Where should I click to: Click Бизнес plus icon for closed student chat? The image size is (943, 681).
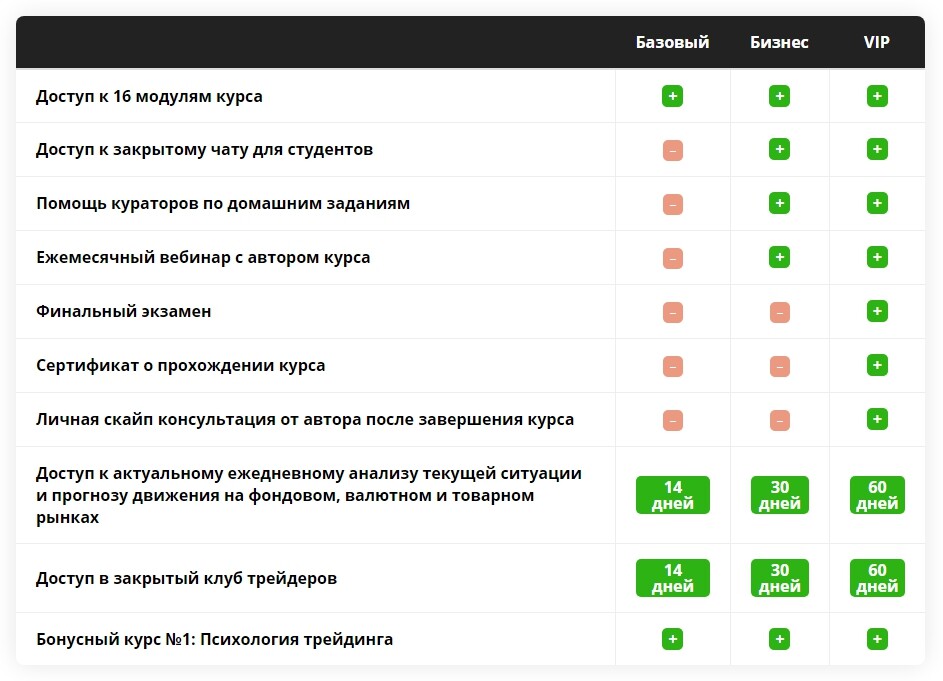coord(779,149)
